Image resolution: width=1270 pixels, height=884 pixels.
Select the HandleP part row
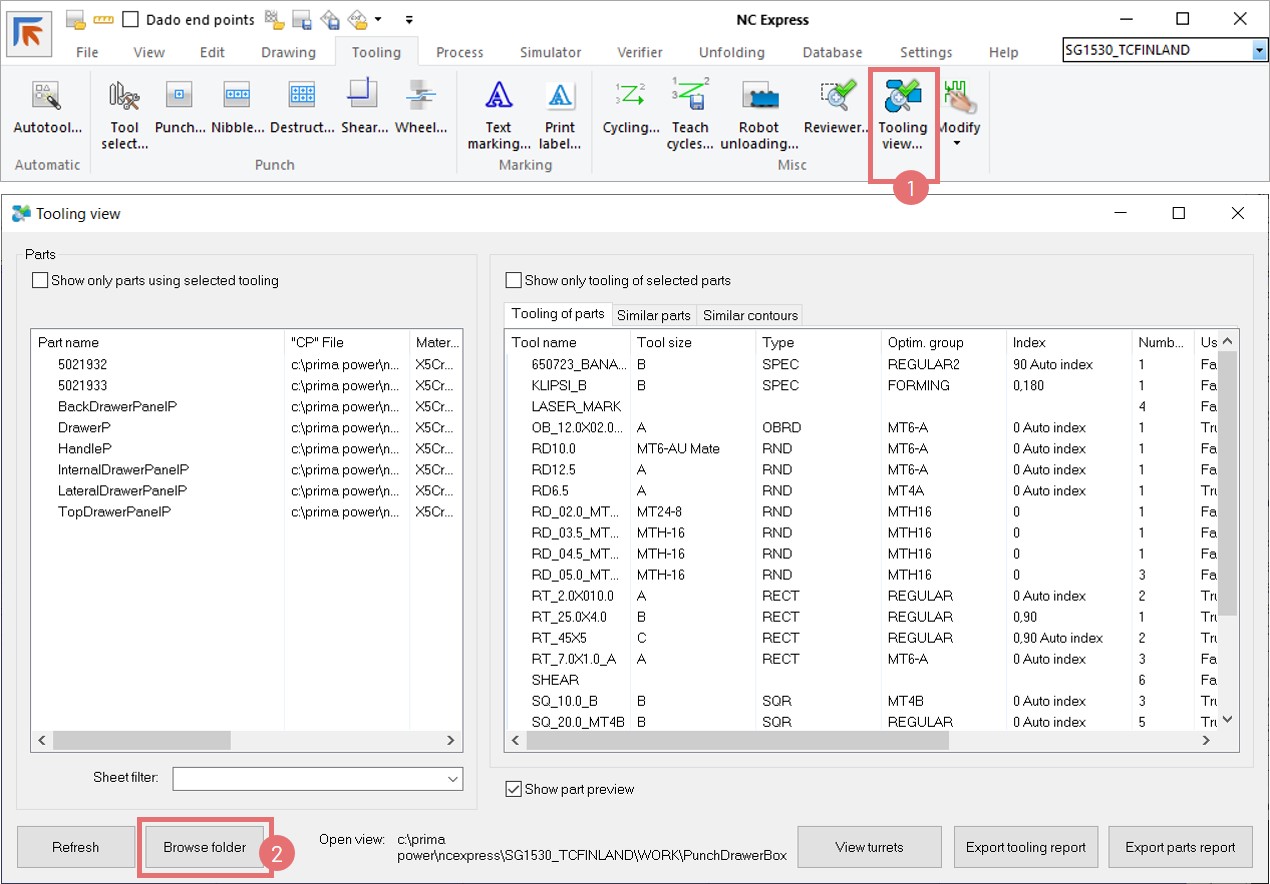pyautogui.click(x=85, y=448)
